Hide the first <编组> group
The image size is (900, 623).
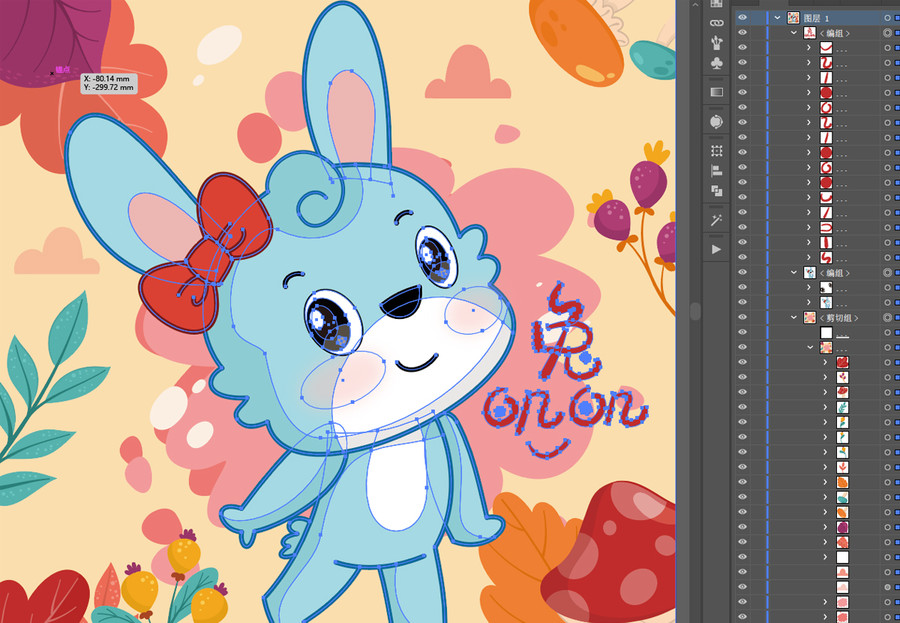(742, 33)
